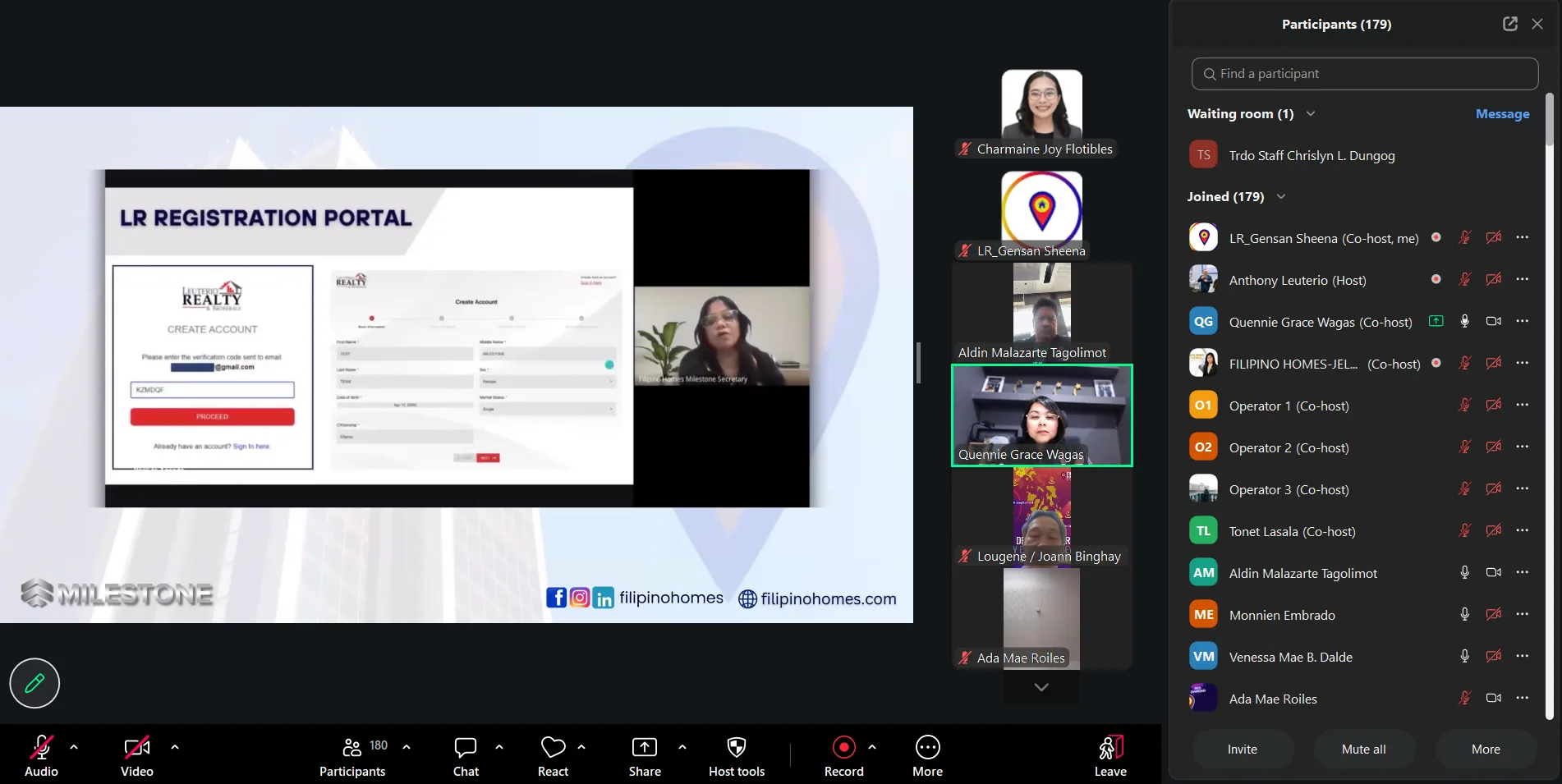Click recording dot for FILIPINO HOMES-JEL
This screenshot has height=784, width=1562.
[1436, 363]
